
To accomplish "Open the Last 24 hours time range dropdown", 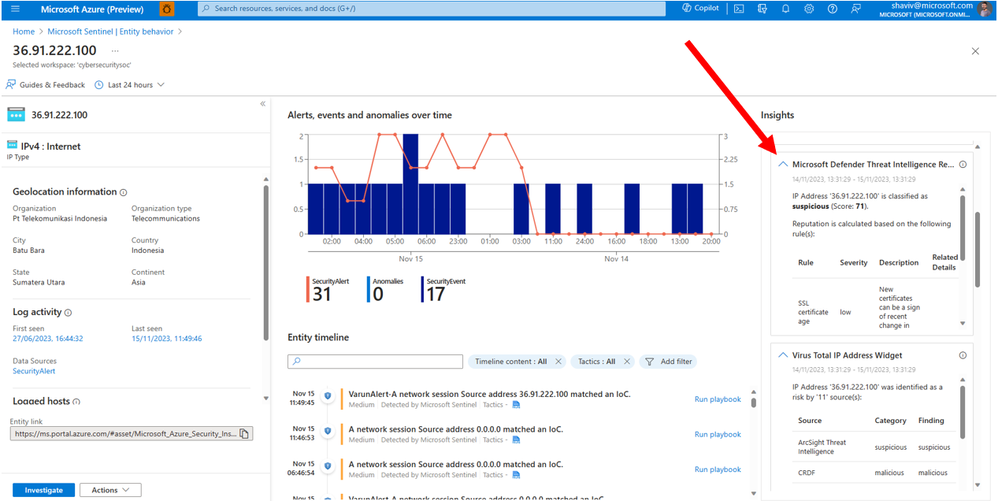I will coord(129,85).
